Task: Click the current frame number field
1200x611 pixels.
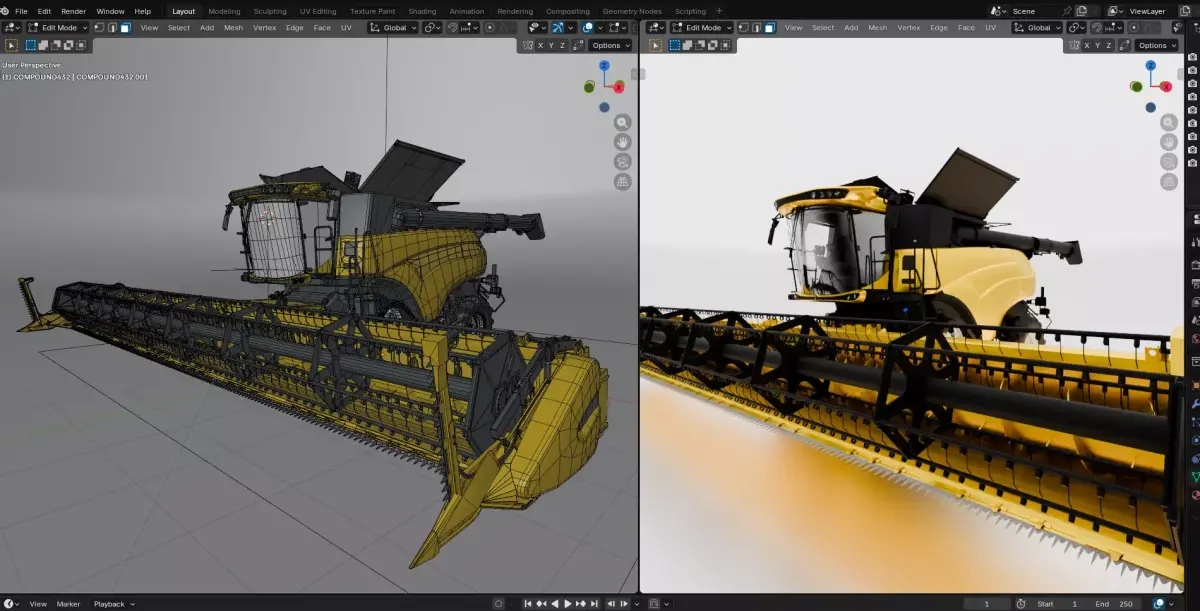Action: (987, 604)
